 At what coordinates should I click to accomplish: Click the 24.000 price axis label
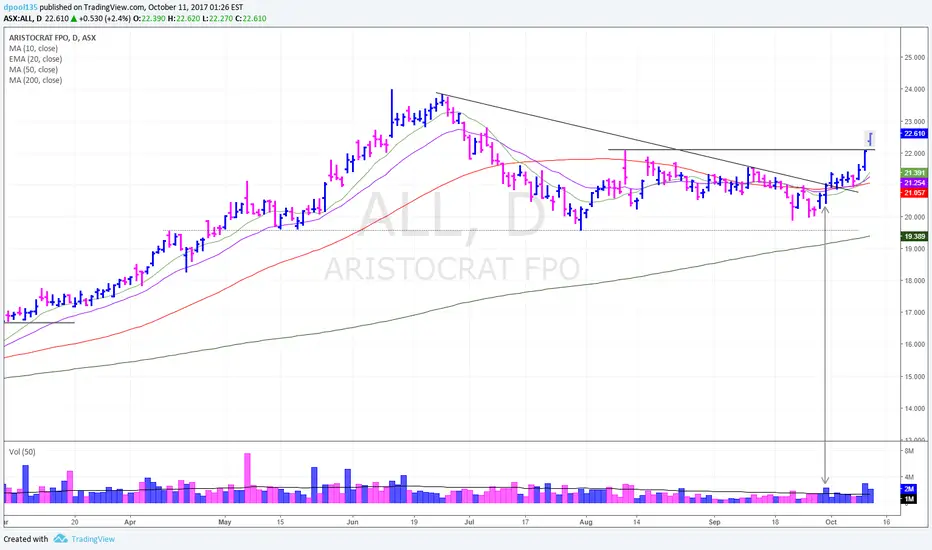tap(915, 89)
